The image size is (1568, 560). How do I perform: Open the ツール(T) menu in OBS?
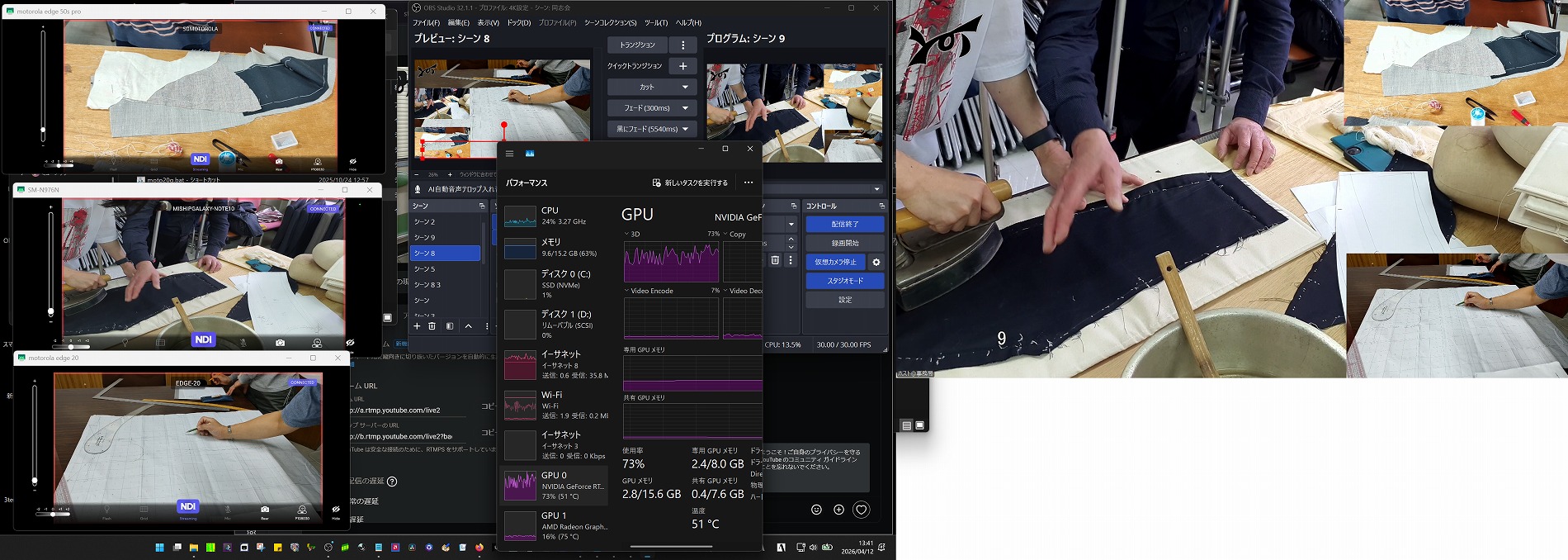point(656,23)
